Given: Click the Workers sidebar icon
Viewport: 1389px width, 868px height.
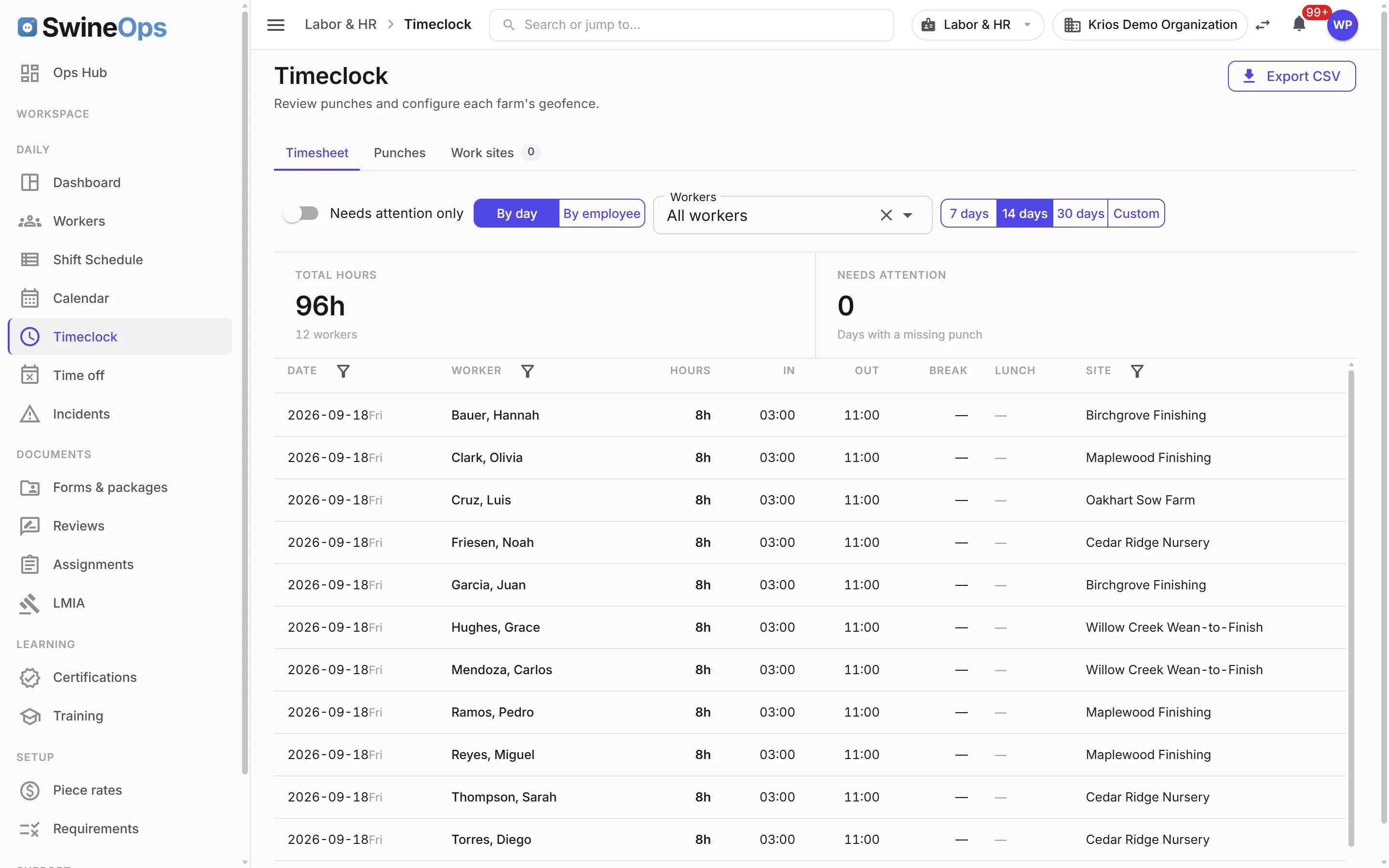Looking at the screenshot, I should tap(29, 221).
